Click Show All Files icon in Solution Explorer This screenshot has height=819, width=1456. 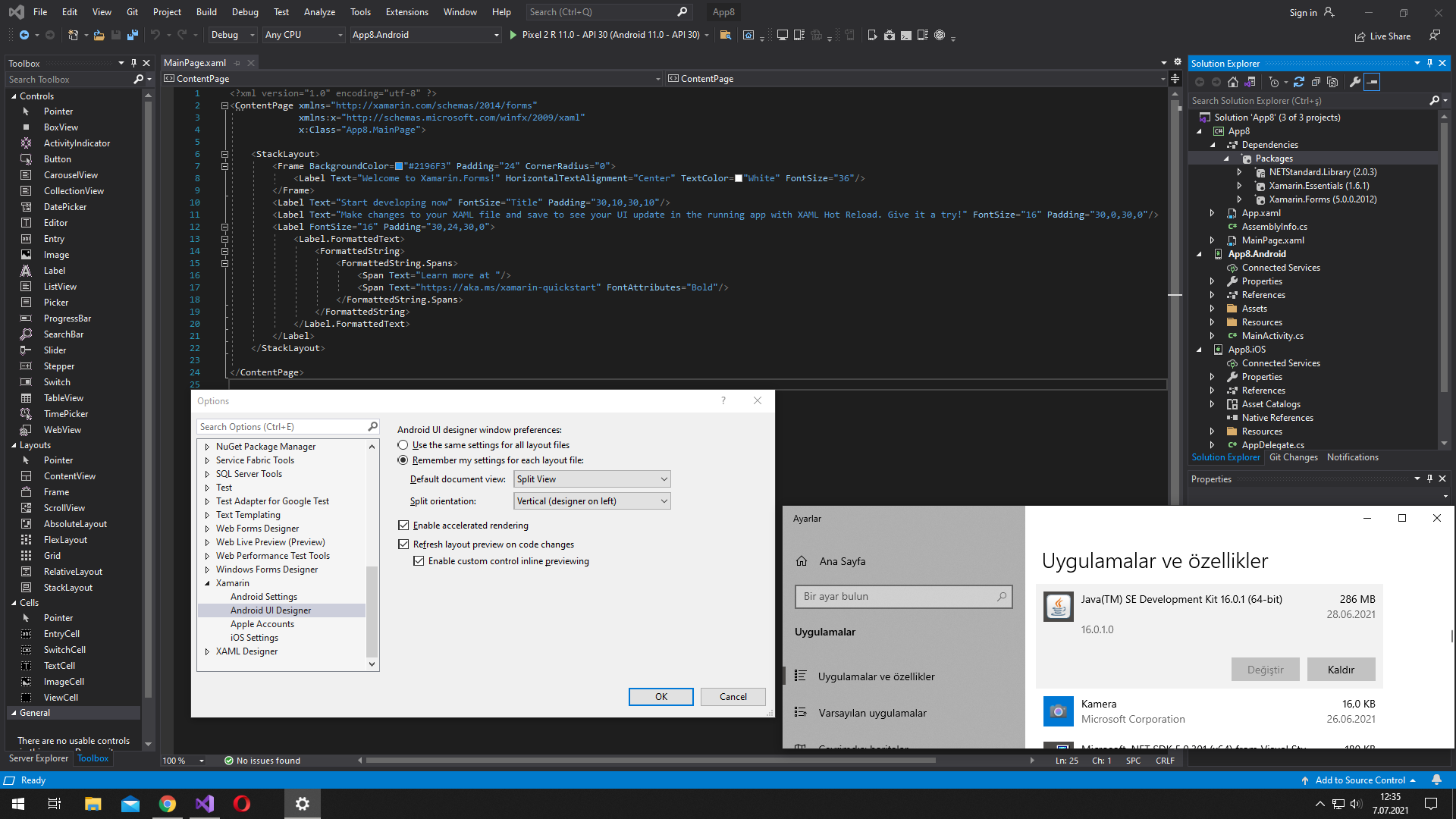1332,82
